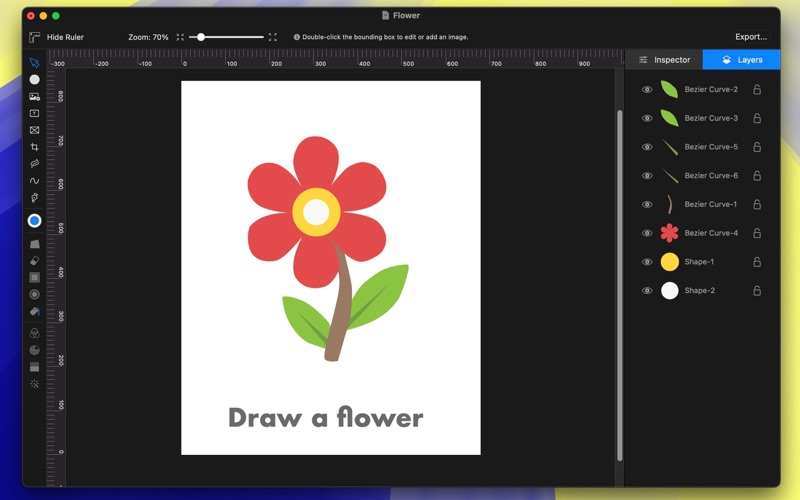This screenshot has height=500, width=800.
Task: Hide the Bezier Curve-2 layer
Action: pos(647,90)
